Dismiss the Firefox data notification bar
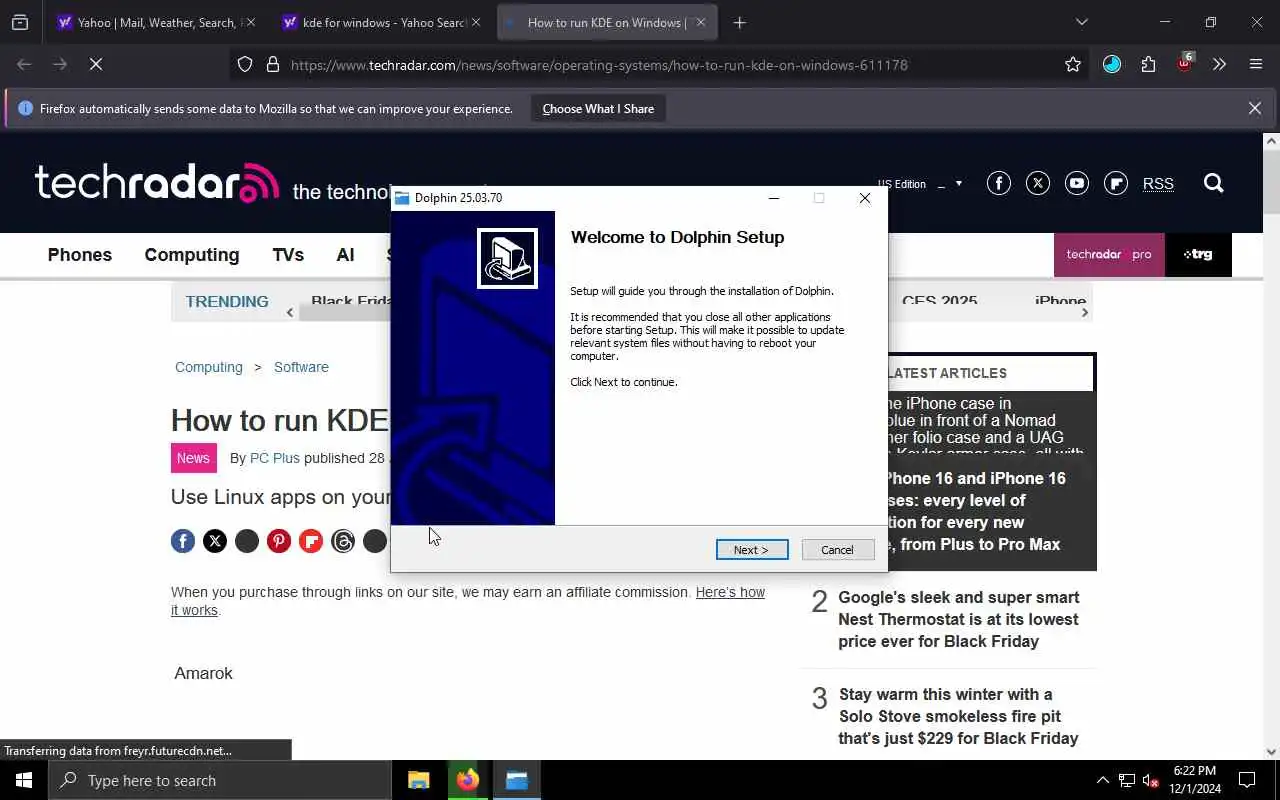This screenshot has height=800, width=1280. [x=1254, y=108]
